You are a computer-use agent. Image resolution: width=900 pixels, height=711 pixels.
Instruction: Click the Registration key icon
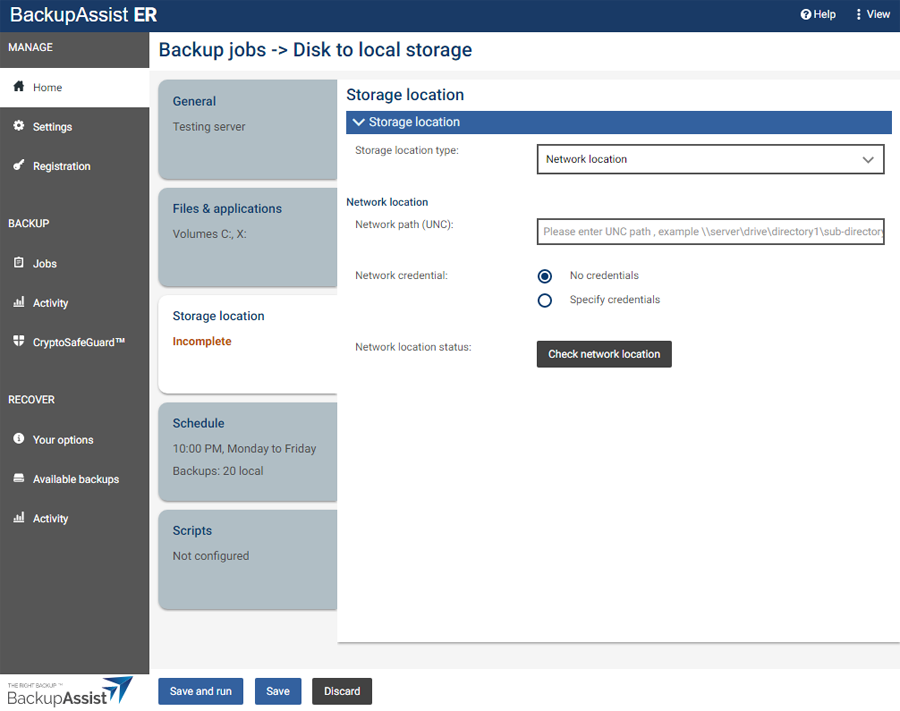tap(19, 165)
